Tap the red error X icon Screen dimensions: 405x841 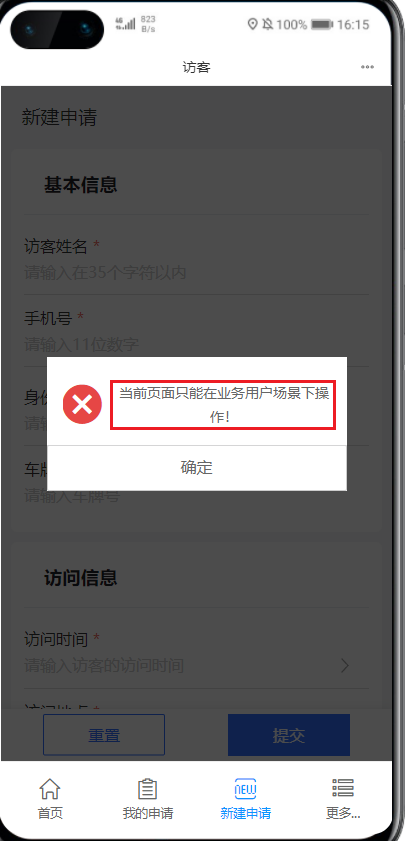coord(82,404)
